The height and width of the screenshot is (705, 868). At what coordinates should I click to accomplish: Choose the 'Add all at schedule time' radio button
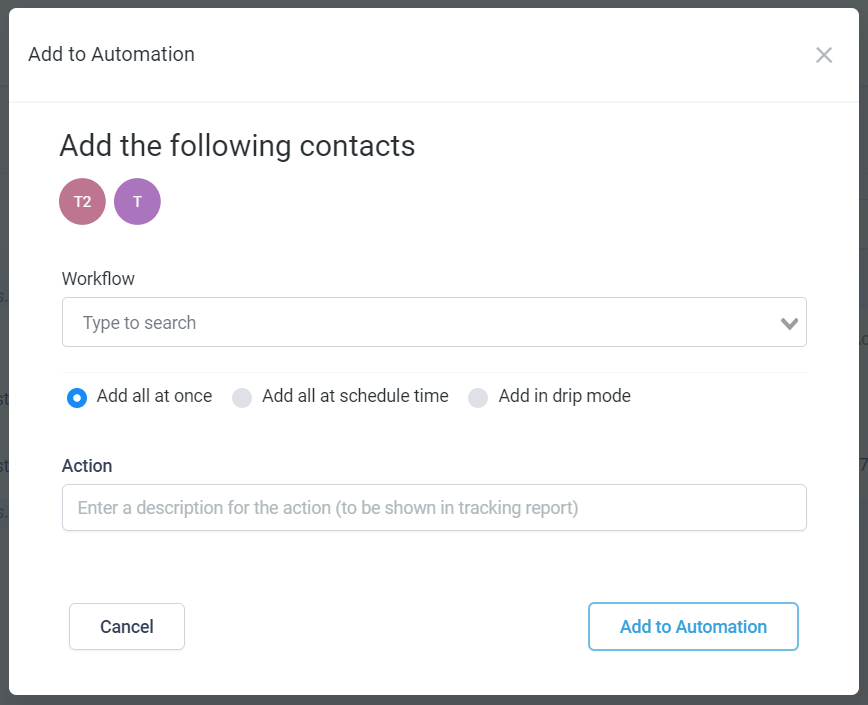click(242, 397)
